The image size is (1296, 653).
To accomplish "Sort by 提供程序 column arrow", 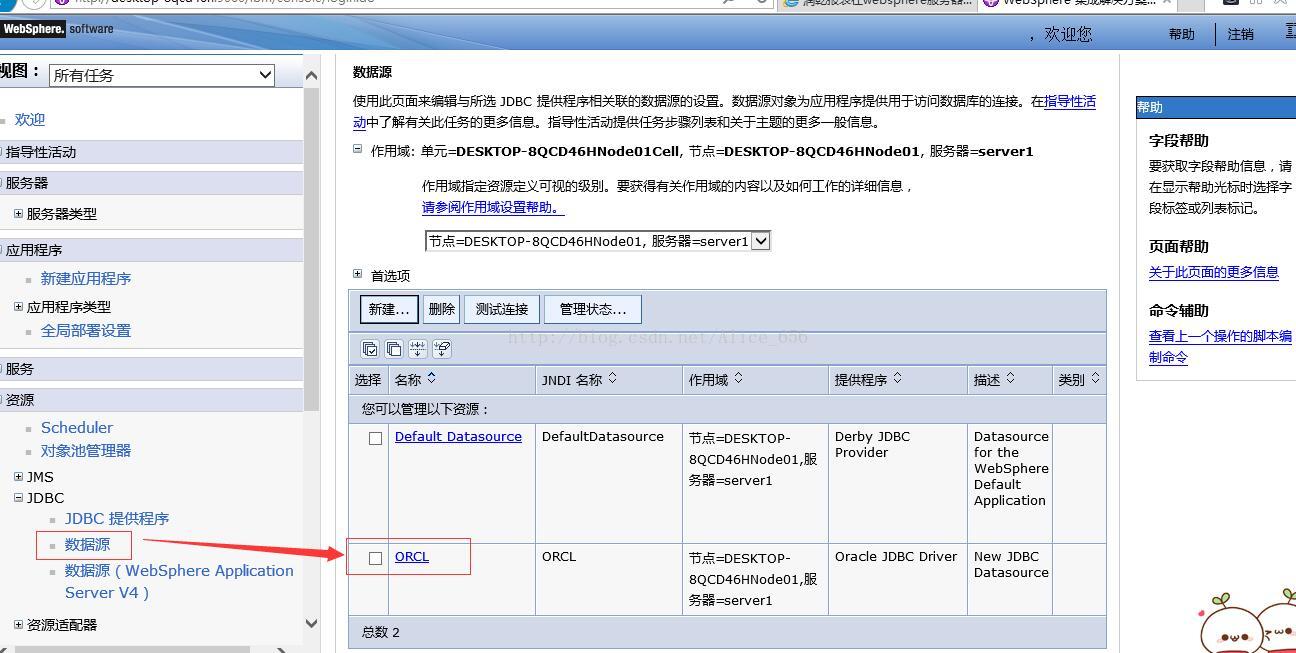I will click(898, 378).
